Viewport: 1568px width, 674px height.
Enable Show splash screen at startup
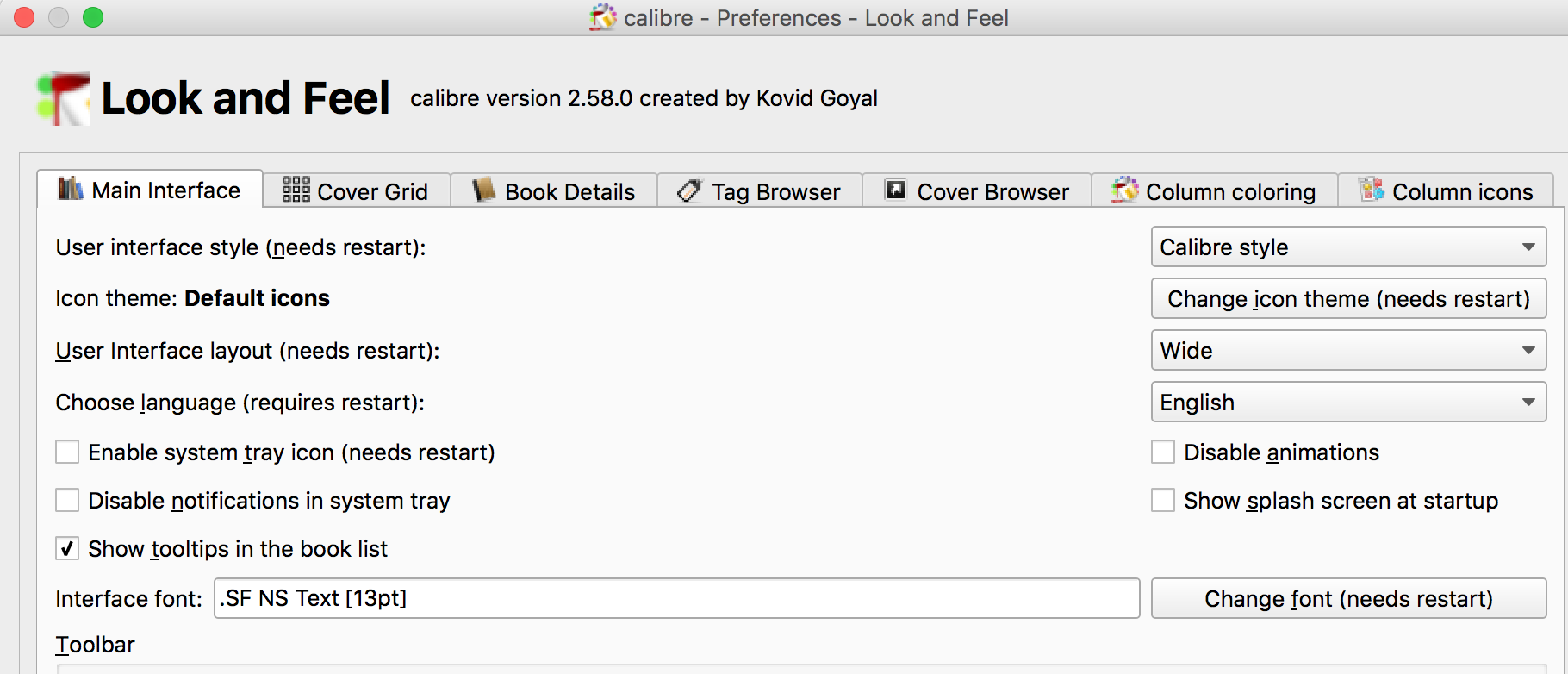(1163, 501)
